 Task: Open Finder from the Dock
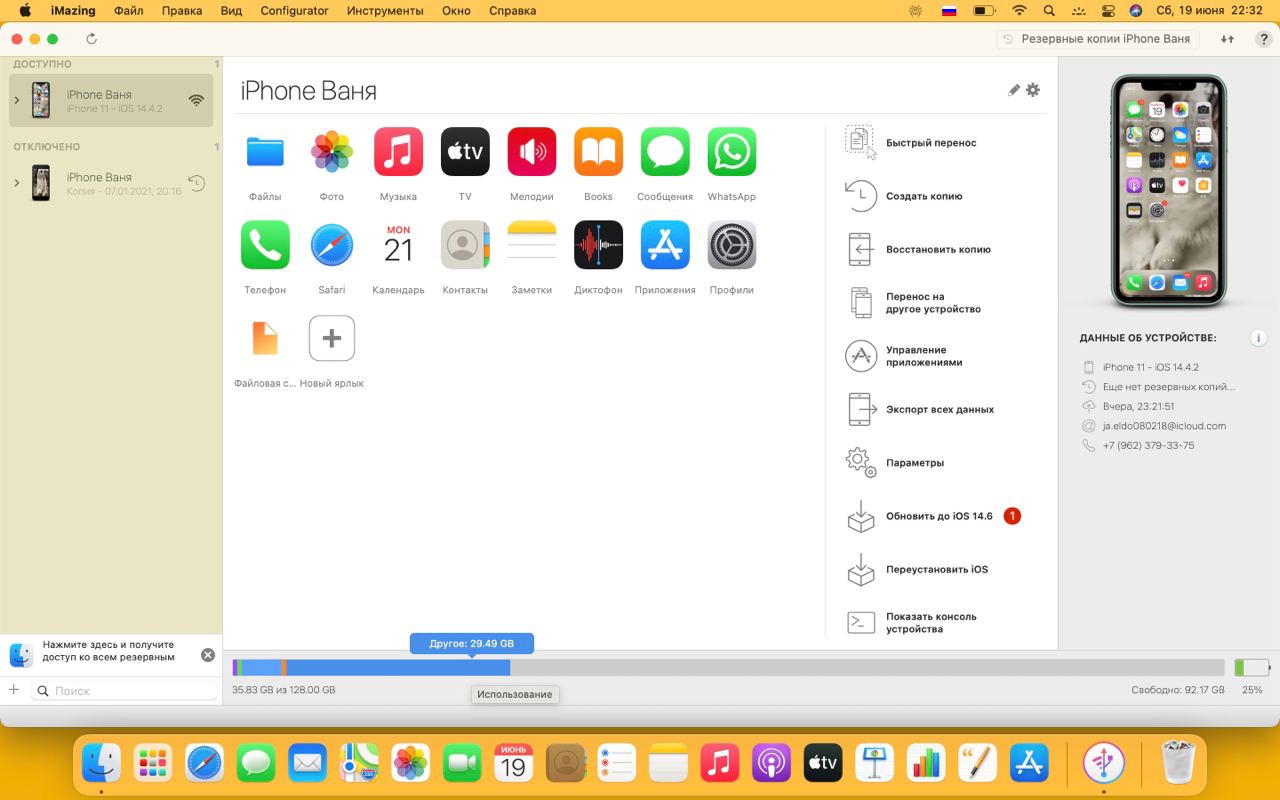[102, 763]
